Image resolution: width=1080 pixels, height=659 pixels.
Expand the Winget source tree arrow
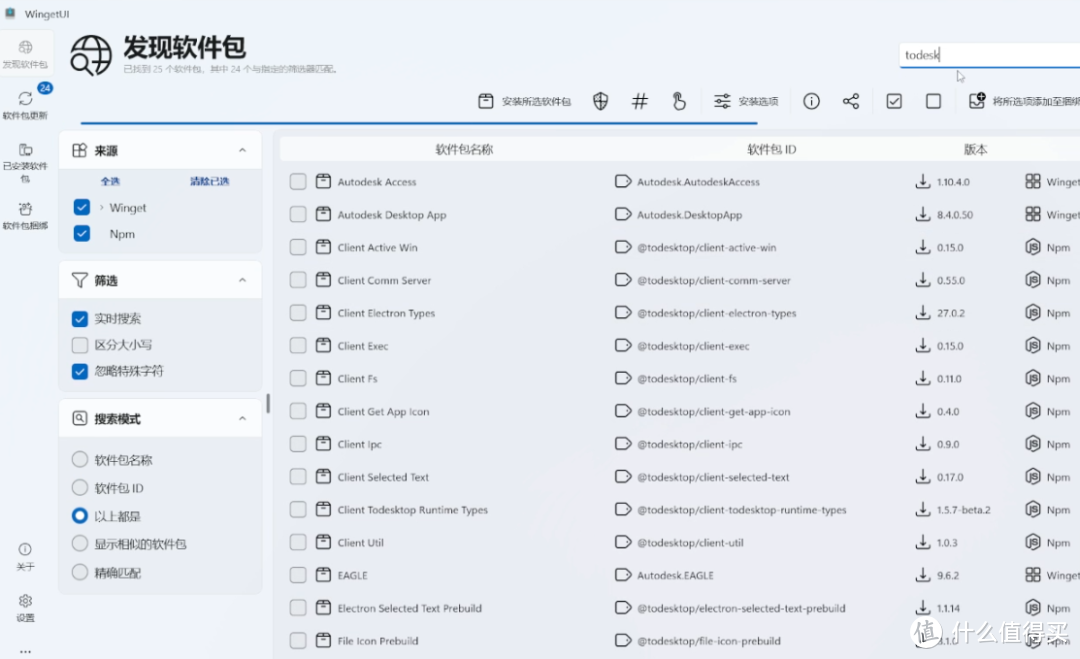point(101,207)
